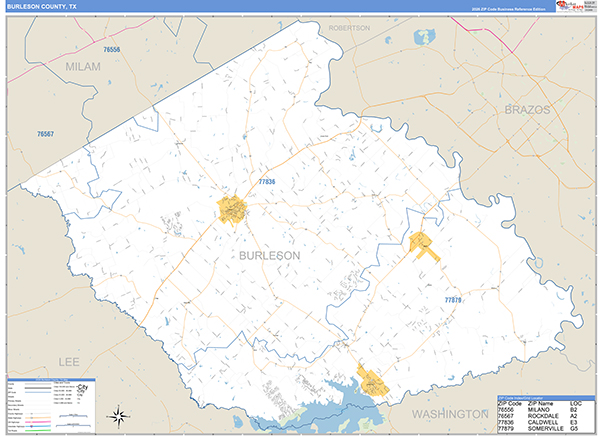Click the large lake in Robertson County
600x436 pixels.
(x=424, y=37)
